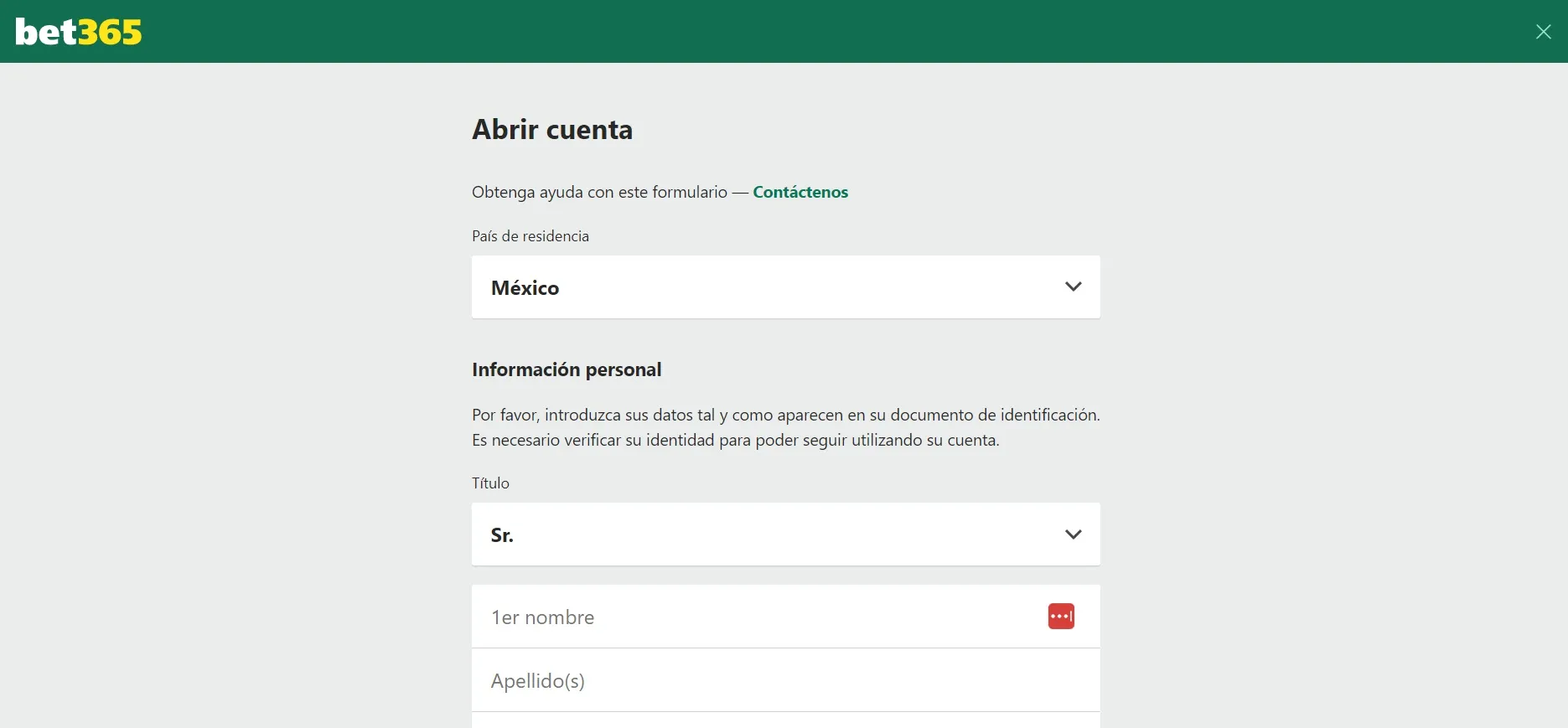This screenshot has height=728, width=1568.
Task: Focus the Apellido(s) input field
Action: 785,680
